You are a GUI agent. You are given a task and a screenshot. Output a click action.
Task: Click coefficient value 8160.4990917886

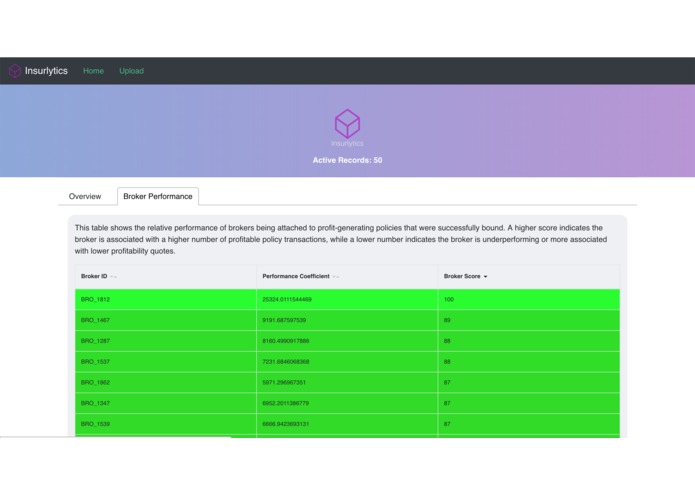click(x=286, y=341)
